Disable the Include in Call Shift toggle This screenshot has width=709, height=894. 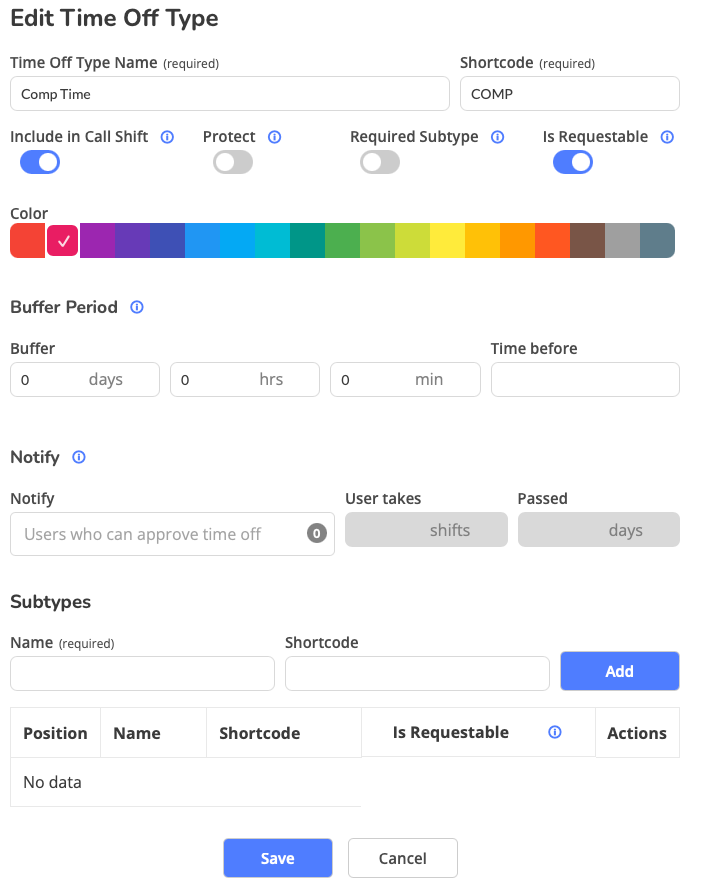pyautogui.click(x=40, y=162)
